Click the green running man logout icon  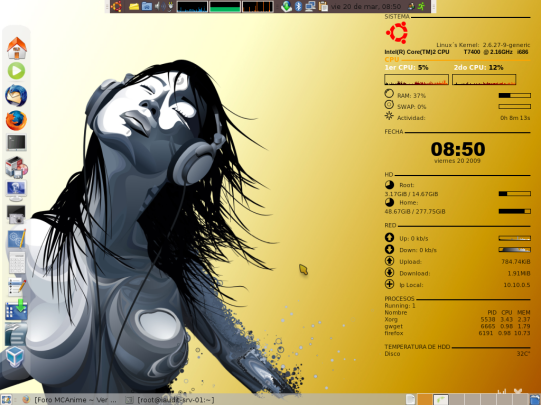[421, 6]
